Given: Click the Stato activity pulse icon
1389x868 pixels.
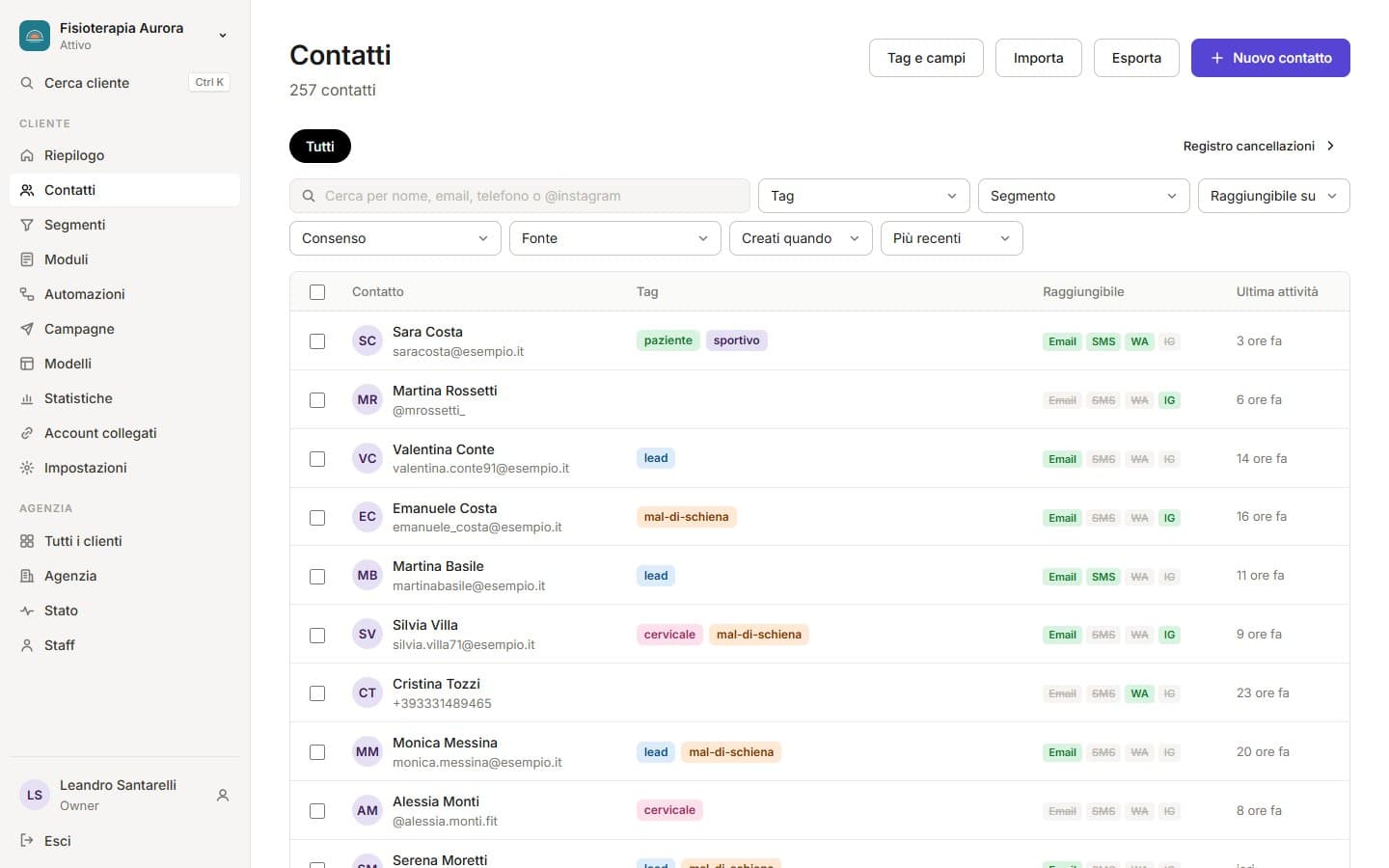Looking at the screenshot, I should [x=27, y=610].
